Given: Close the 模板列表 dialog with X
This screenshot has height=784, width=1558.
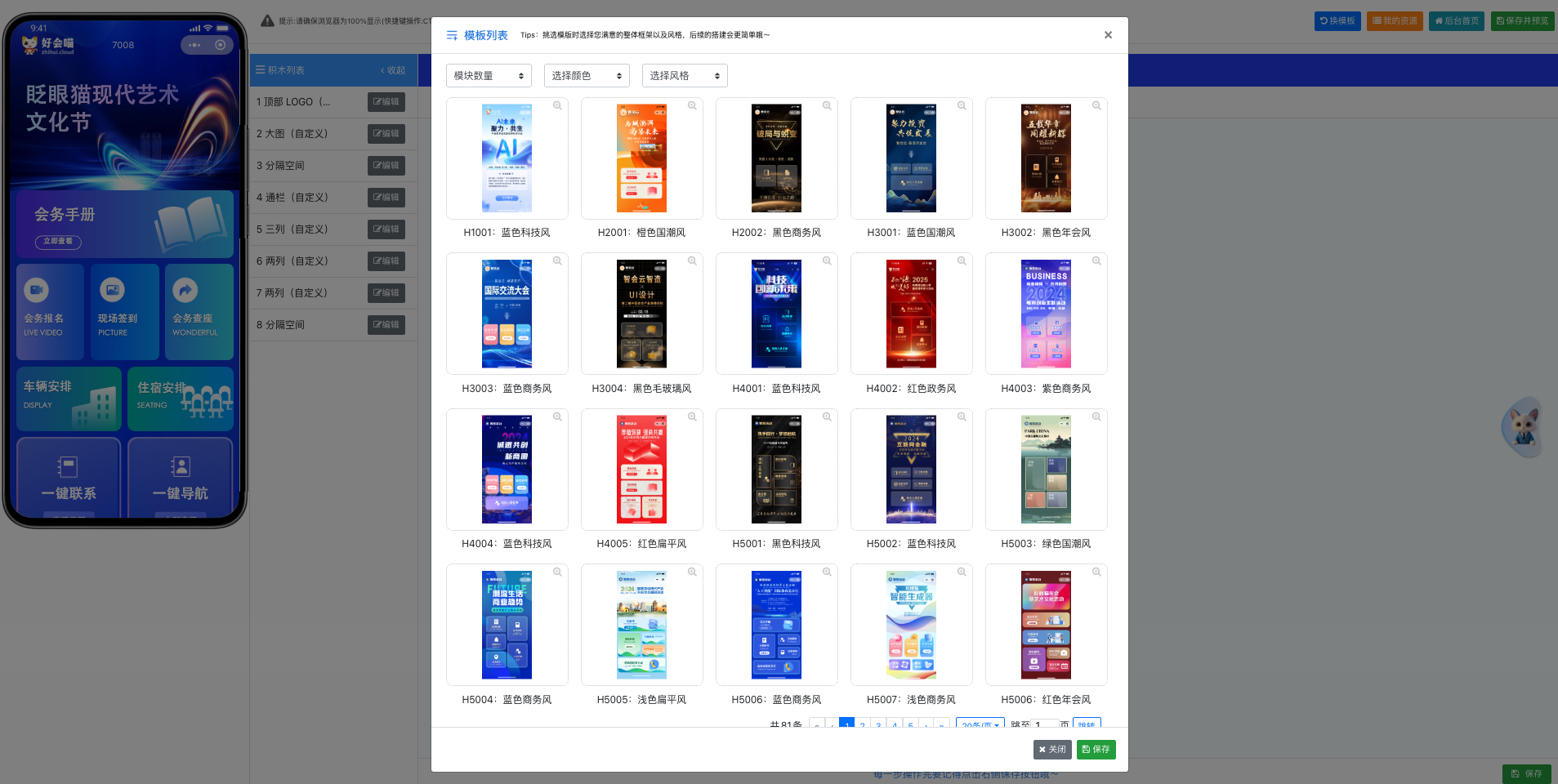Looking at the screenshot, I should [x=1108, y=35].
